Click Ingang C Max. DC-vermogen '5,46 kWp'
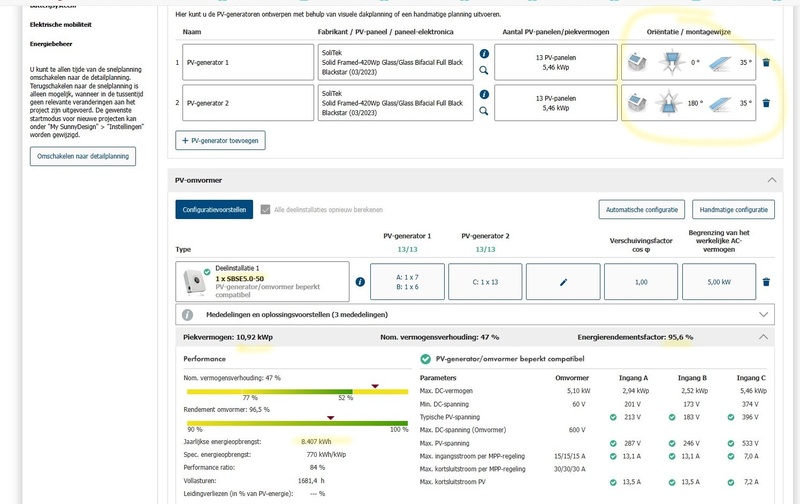Viewport: 800px width, 504px height. point(753,391)
